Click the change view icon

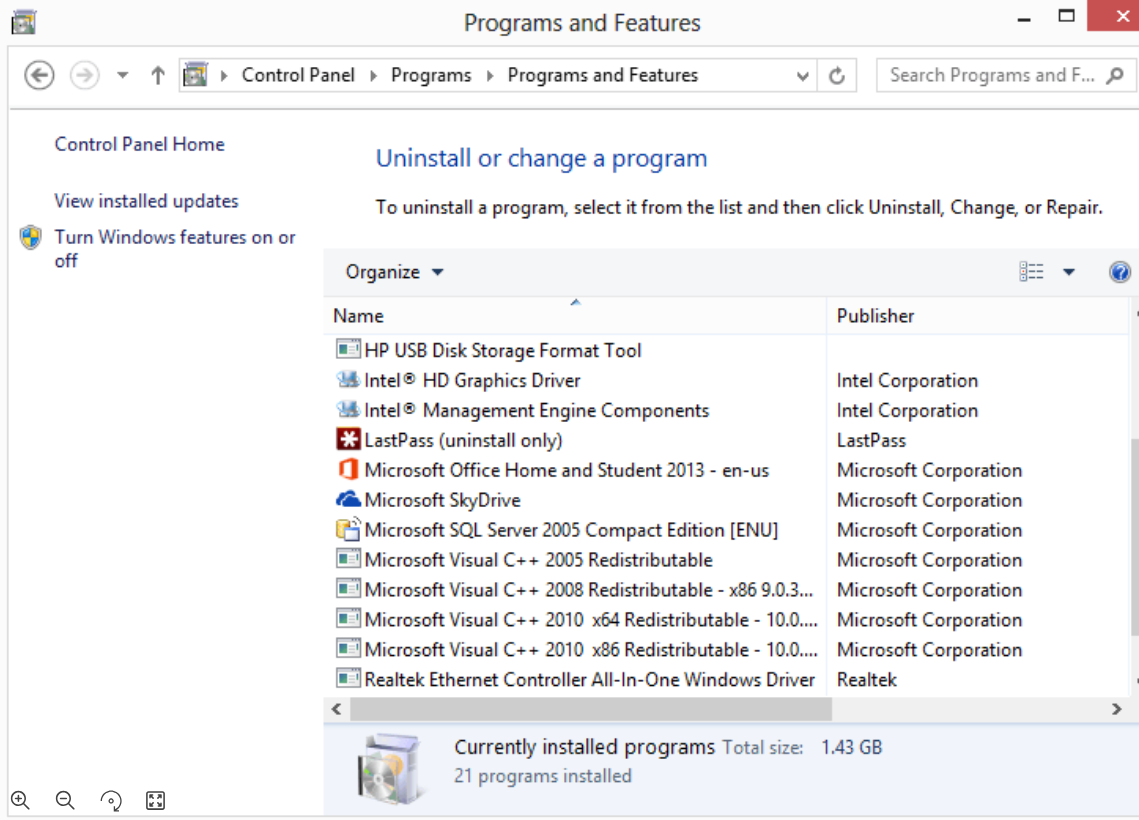point(1031,272)
